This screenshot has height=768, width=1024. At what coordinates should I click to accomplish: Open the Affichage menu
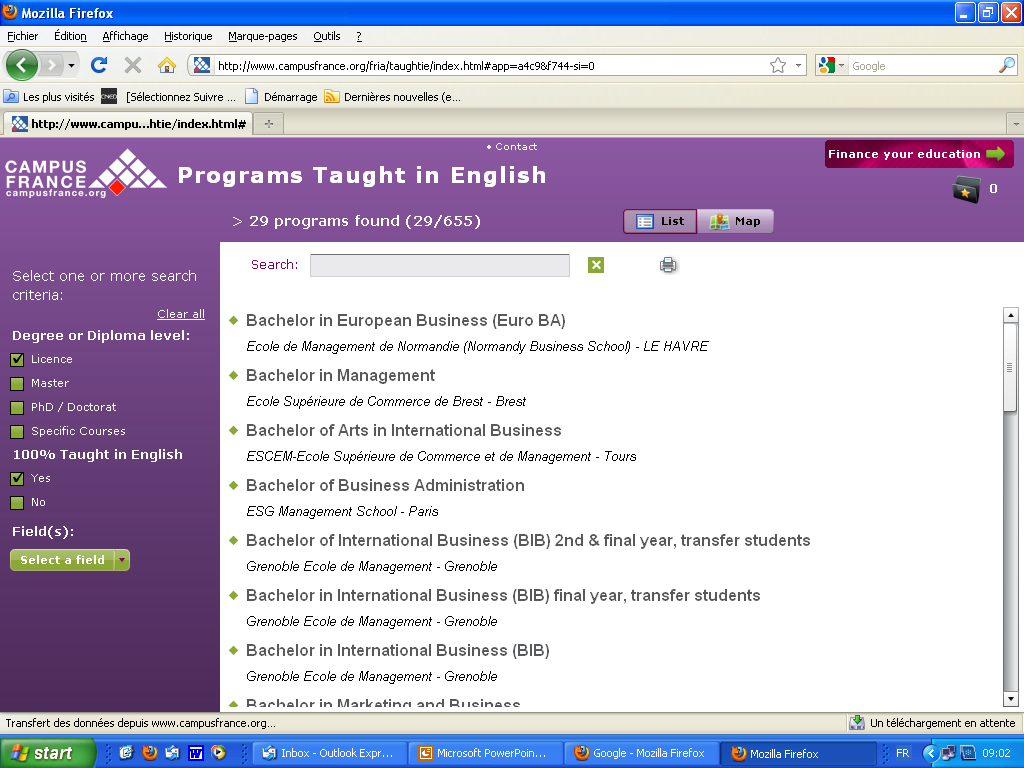(x=125, y=36)
